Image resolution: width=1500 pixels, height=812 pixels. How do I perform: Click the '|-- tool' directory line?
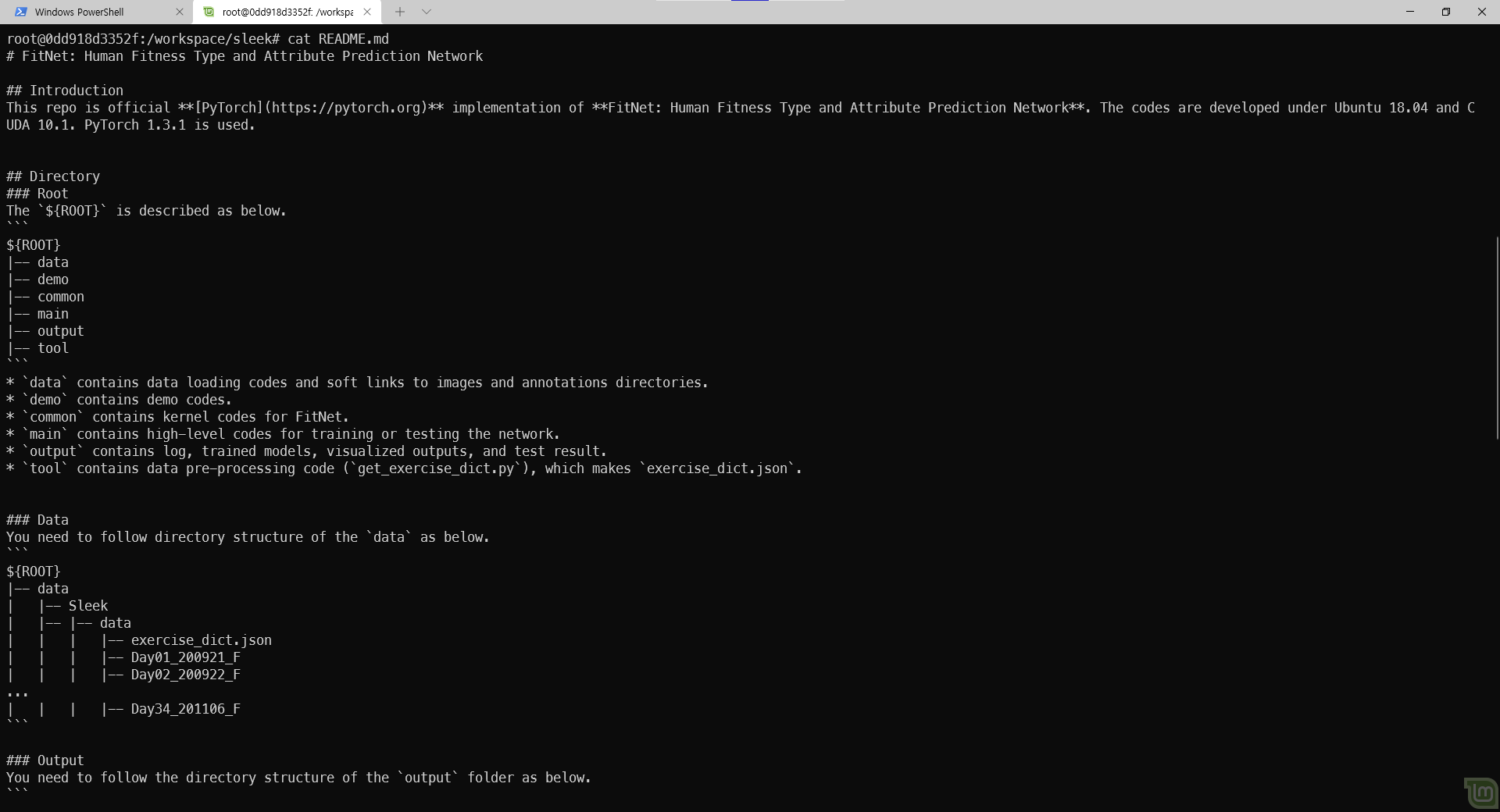(37, 348)
